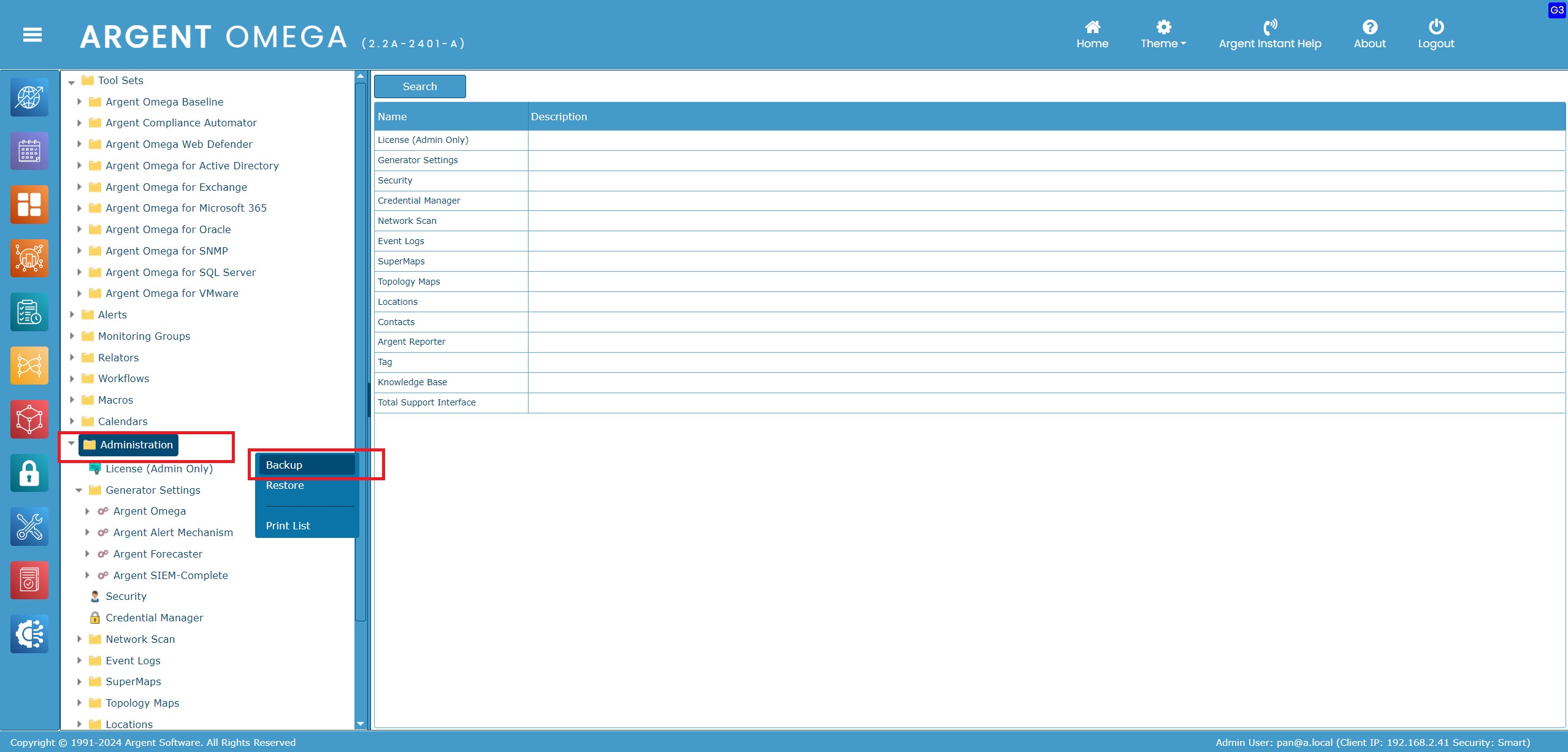Click tree panel scroll down arrow

360,724
